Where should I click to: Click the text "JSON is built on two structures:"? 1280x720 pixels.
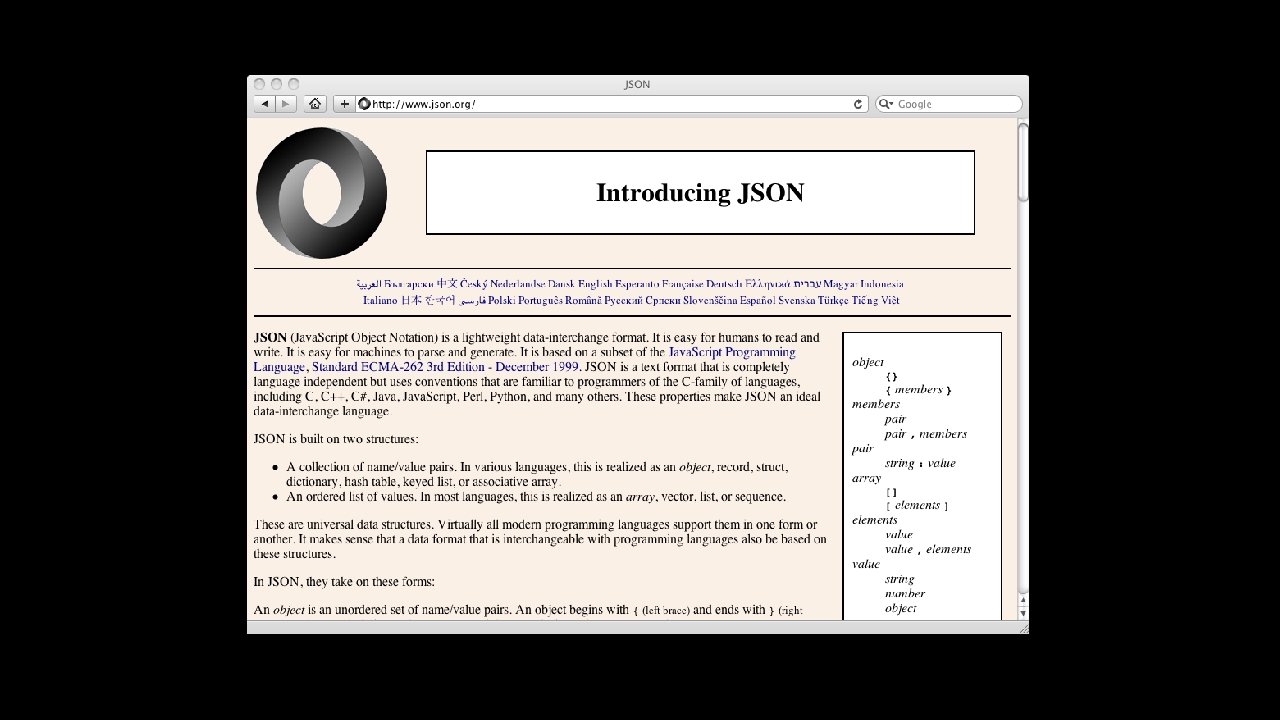[x=336, y=439]
